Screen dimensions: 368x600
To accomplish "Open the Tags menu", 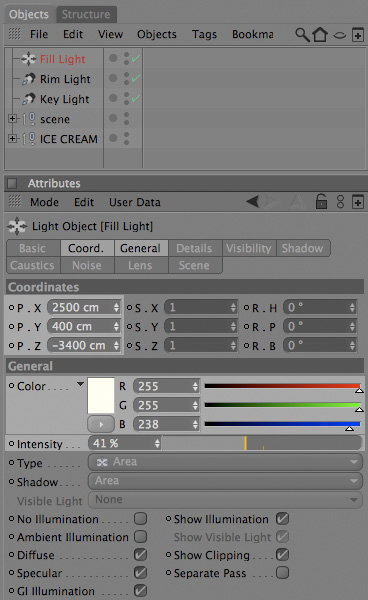I will 204,34.
